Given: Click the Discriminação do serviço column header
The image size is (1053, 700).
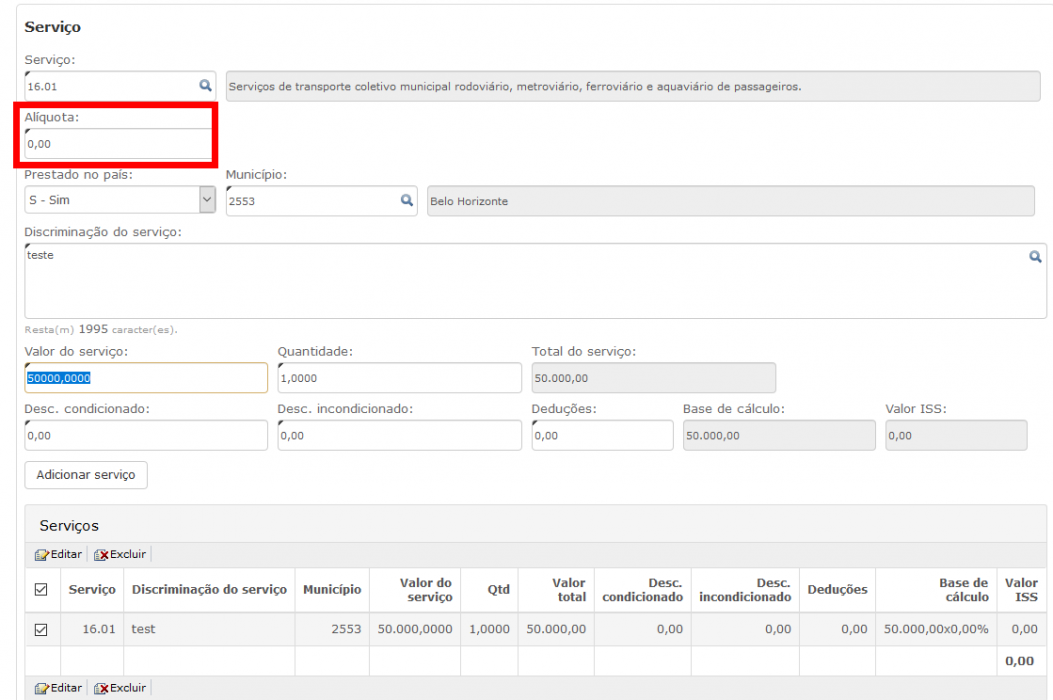Looking at the screenshot, I should point(209,589).
